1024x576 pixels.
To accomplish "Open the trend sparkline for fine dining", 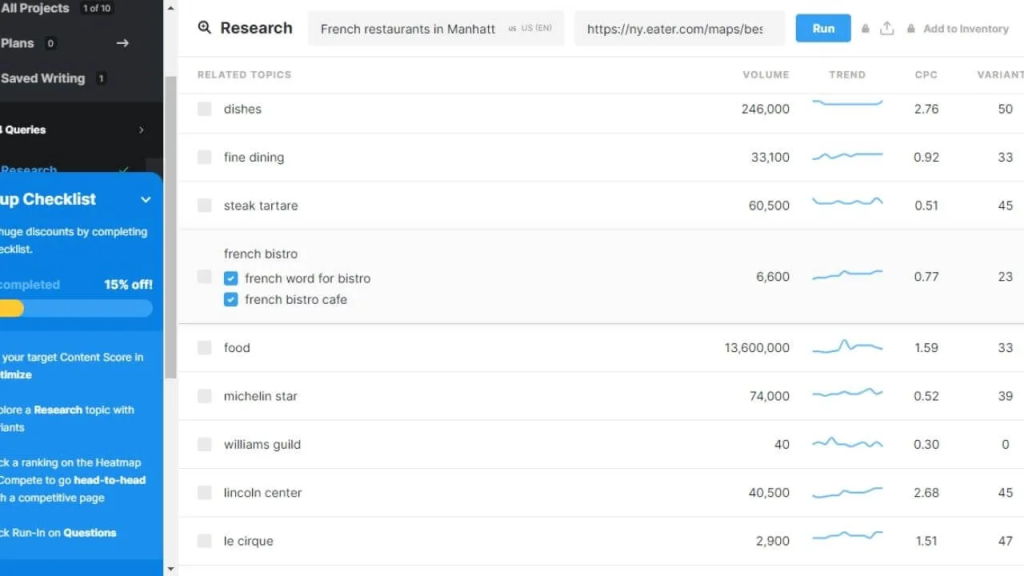I will click(x=847, y=156).
